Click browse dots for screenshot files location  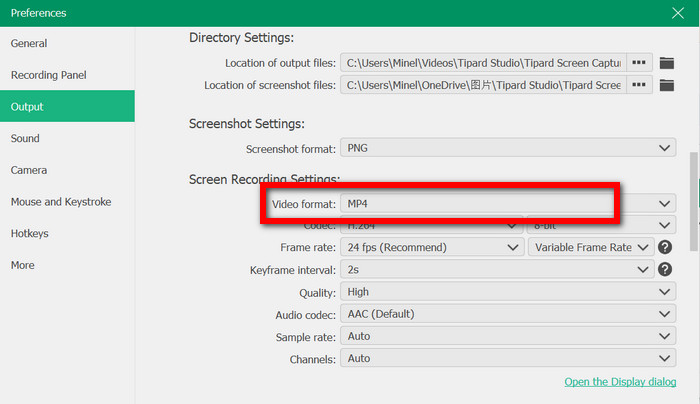coord(639,85)
